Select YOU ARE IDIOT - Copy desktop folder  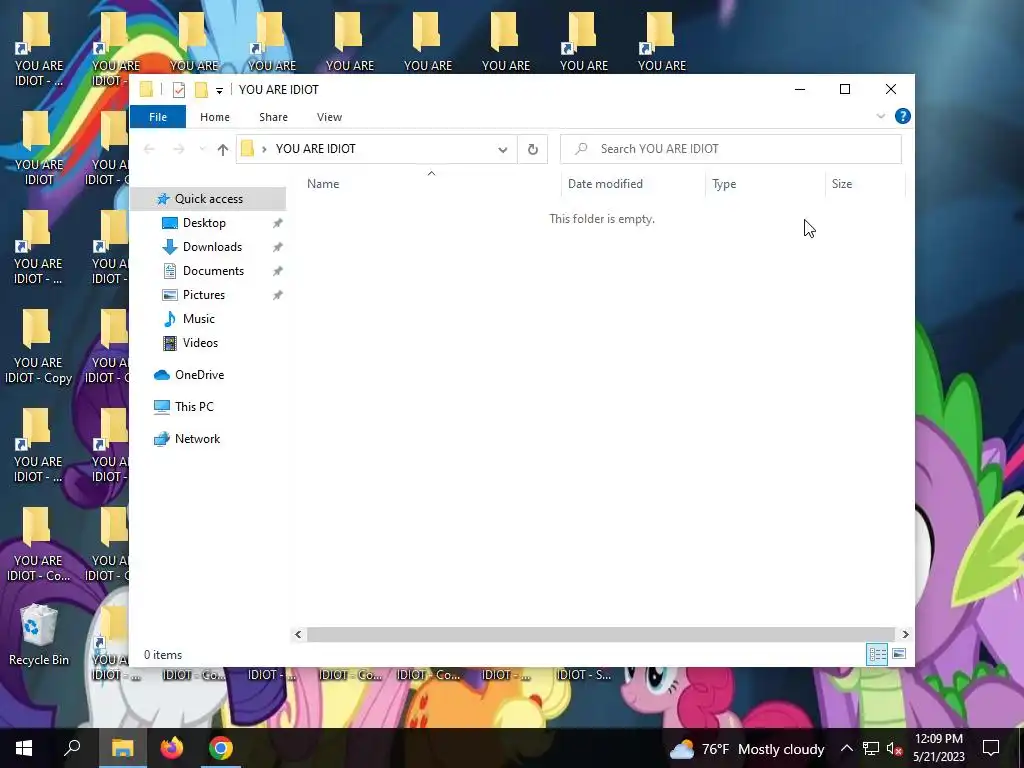(39, 347)
